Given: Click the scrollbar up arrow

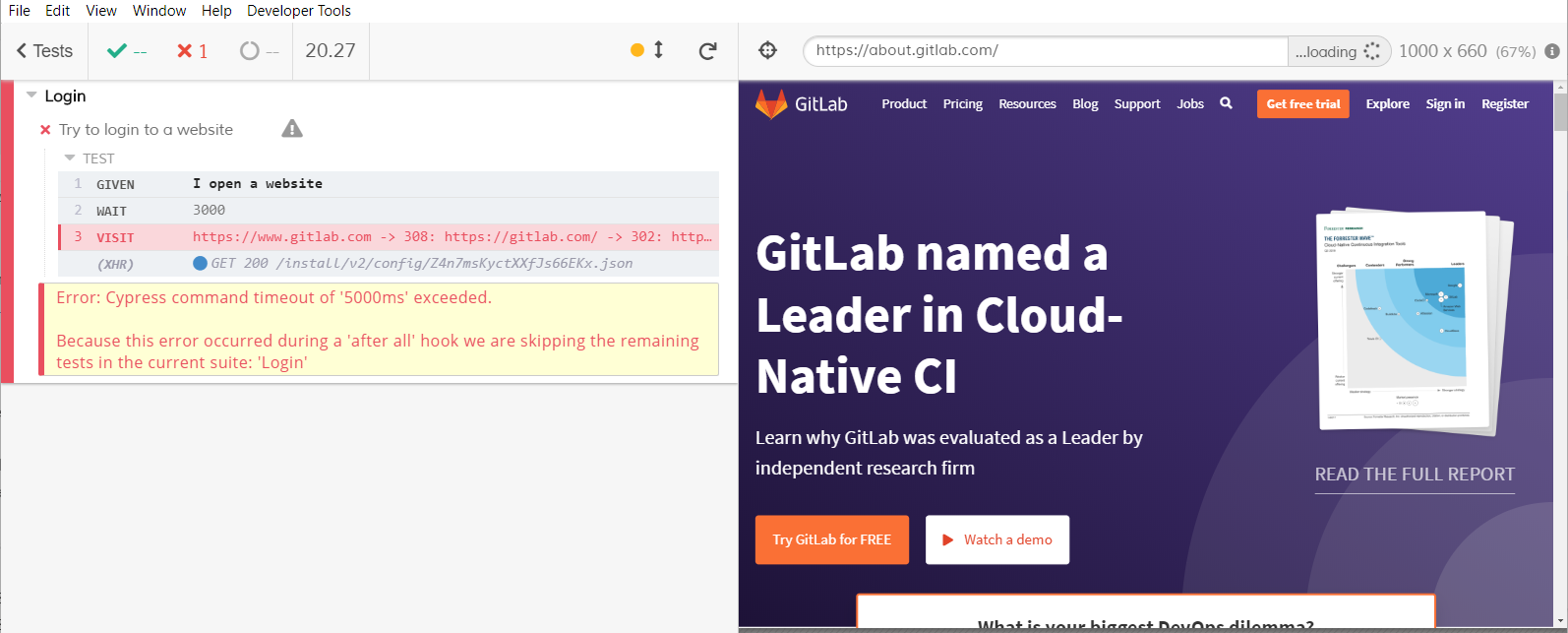Looking at the screenshot, I should [1560, 87].
